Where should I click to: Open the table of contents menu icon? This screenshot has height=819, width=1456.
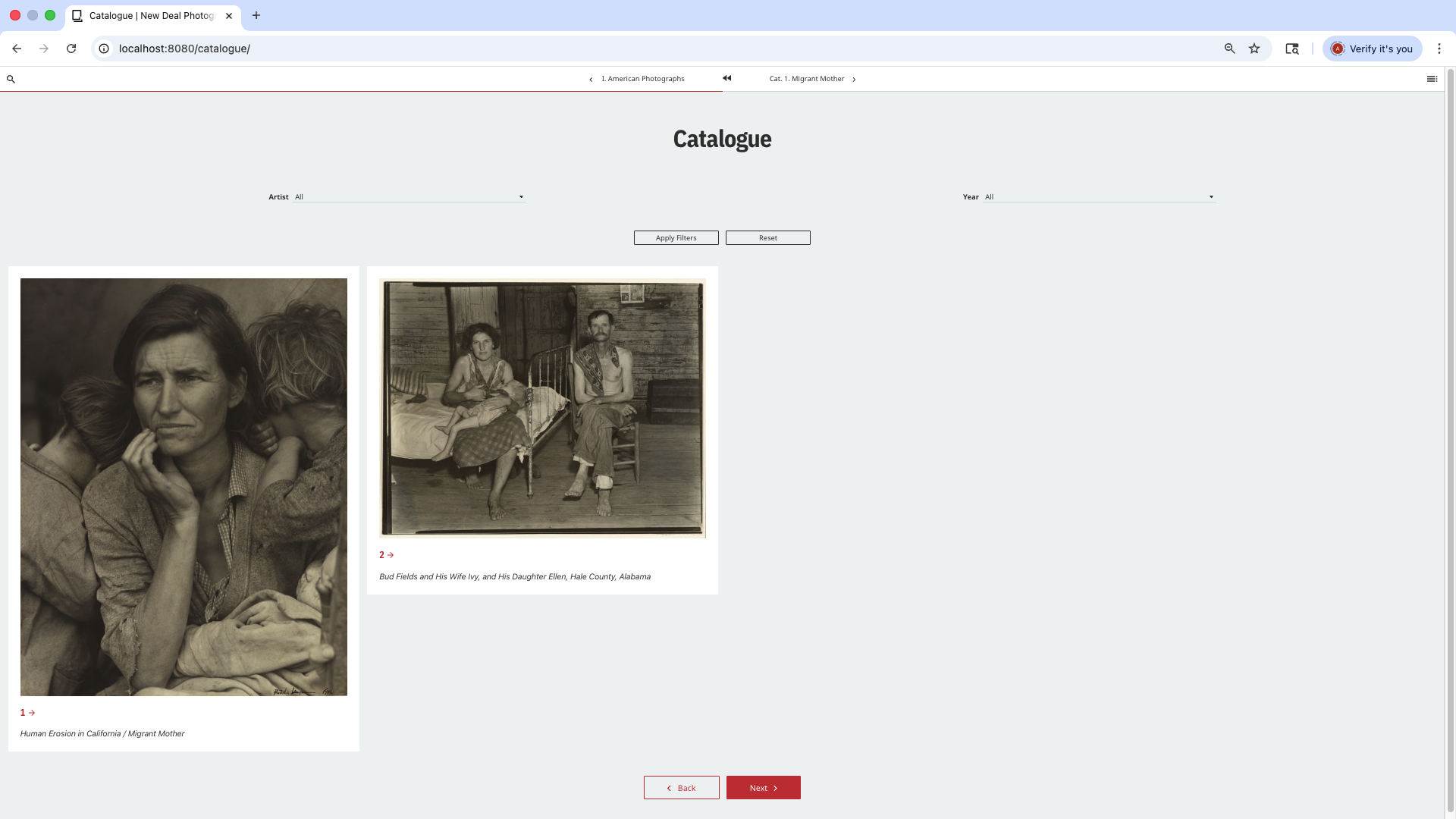[1432, 79]
